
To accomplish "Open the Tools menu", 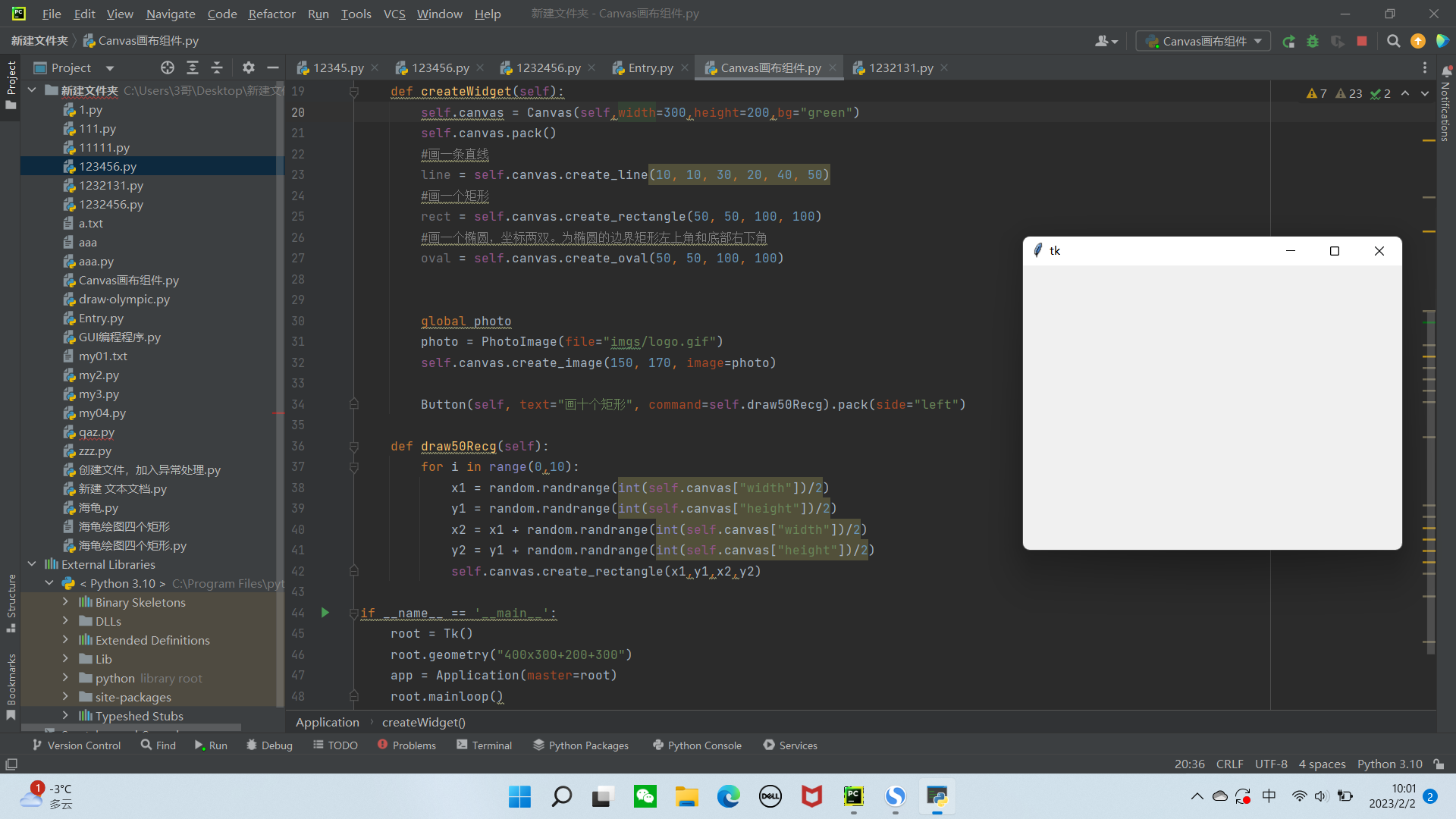I will (x=356, y=14).
